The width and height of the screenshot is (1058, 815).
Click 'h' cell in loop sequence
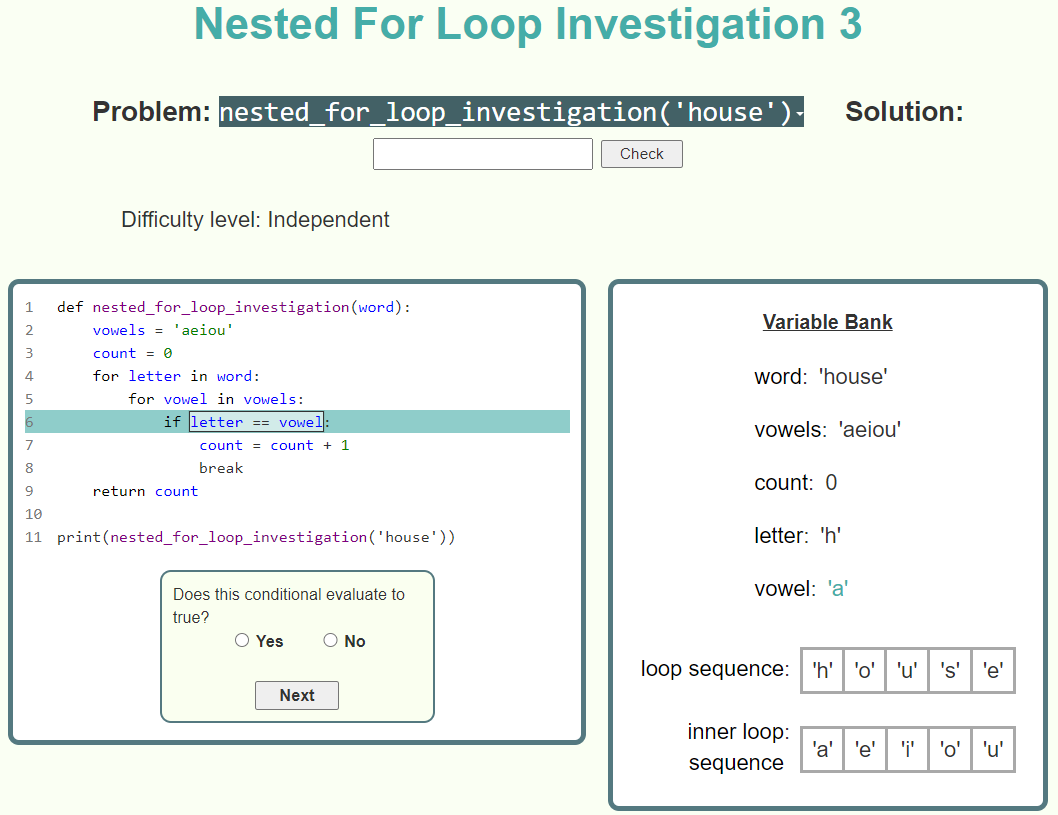point(823,670)
